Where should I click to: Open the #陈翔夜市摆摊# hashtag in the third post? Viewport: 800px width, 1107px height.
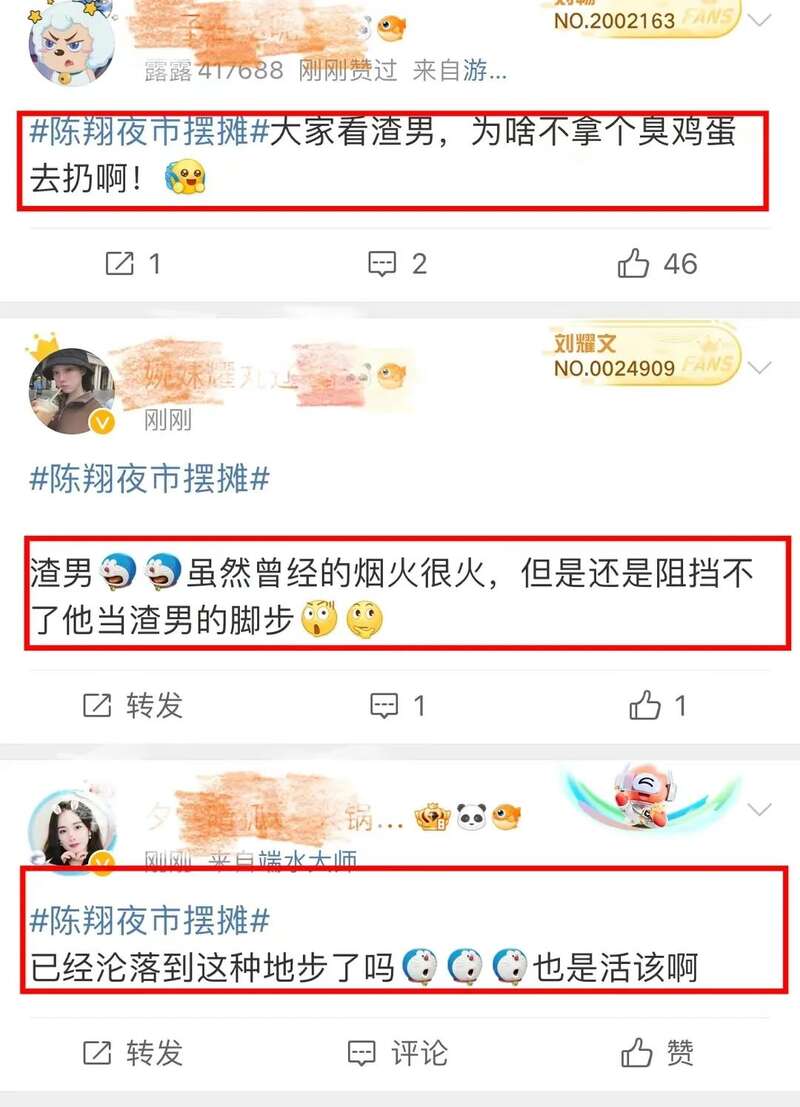150,921
